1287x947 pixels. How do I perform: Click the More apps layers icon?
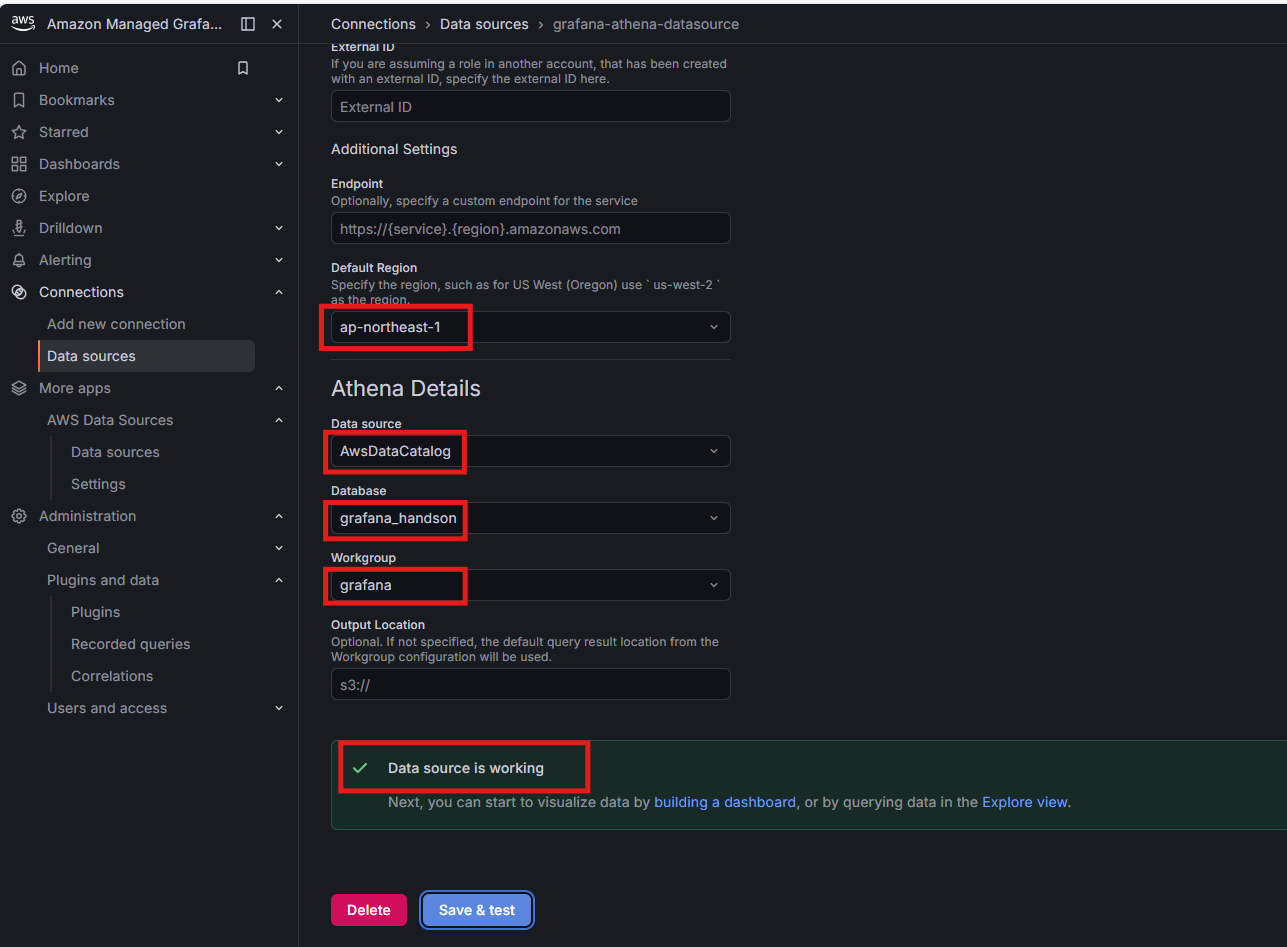point(19,388)
